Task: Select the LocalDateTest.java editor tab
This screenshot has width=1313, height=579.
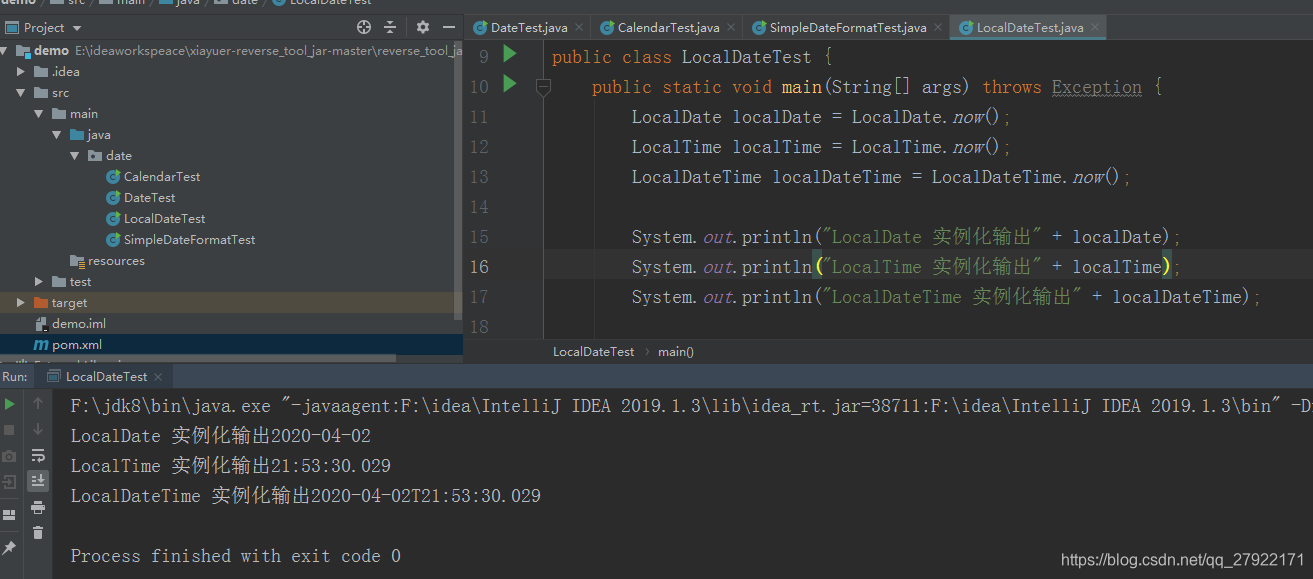Action: click(x=1030, y=28)
